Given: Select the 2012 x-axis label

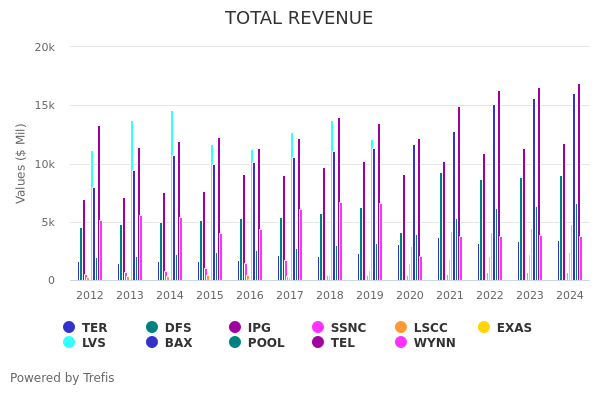Looking at the screenshot, I should click(x=90, y=296).
